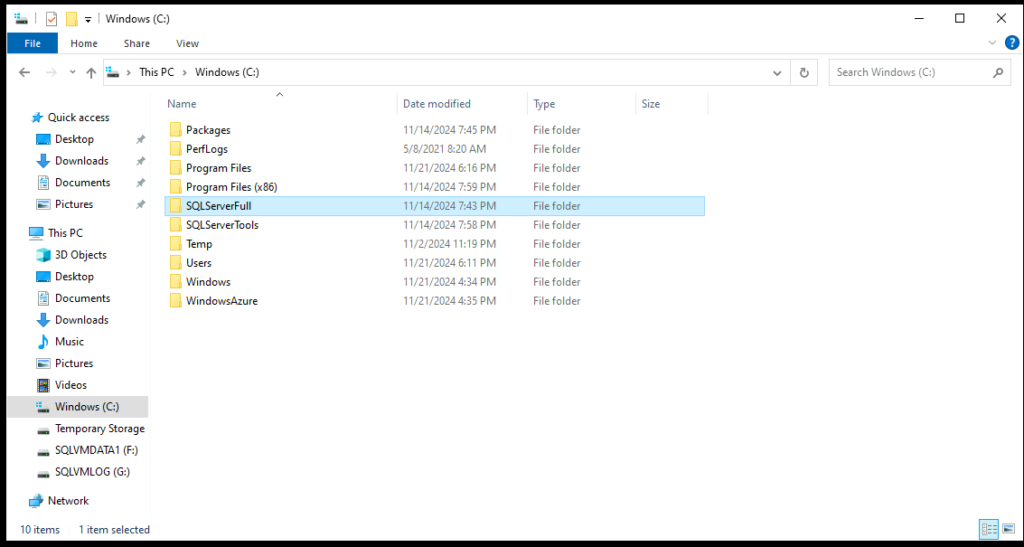Image resolution: width=1024 pixels, height=547 pixels.
Task: Select the Program Files (x86) folder icon
Action: 175,187
